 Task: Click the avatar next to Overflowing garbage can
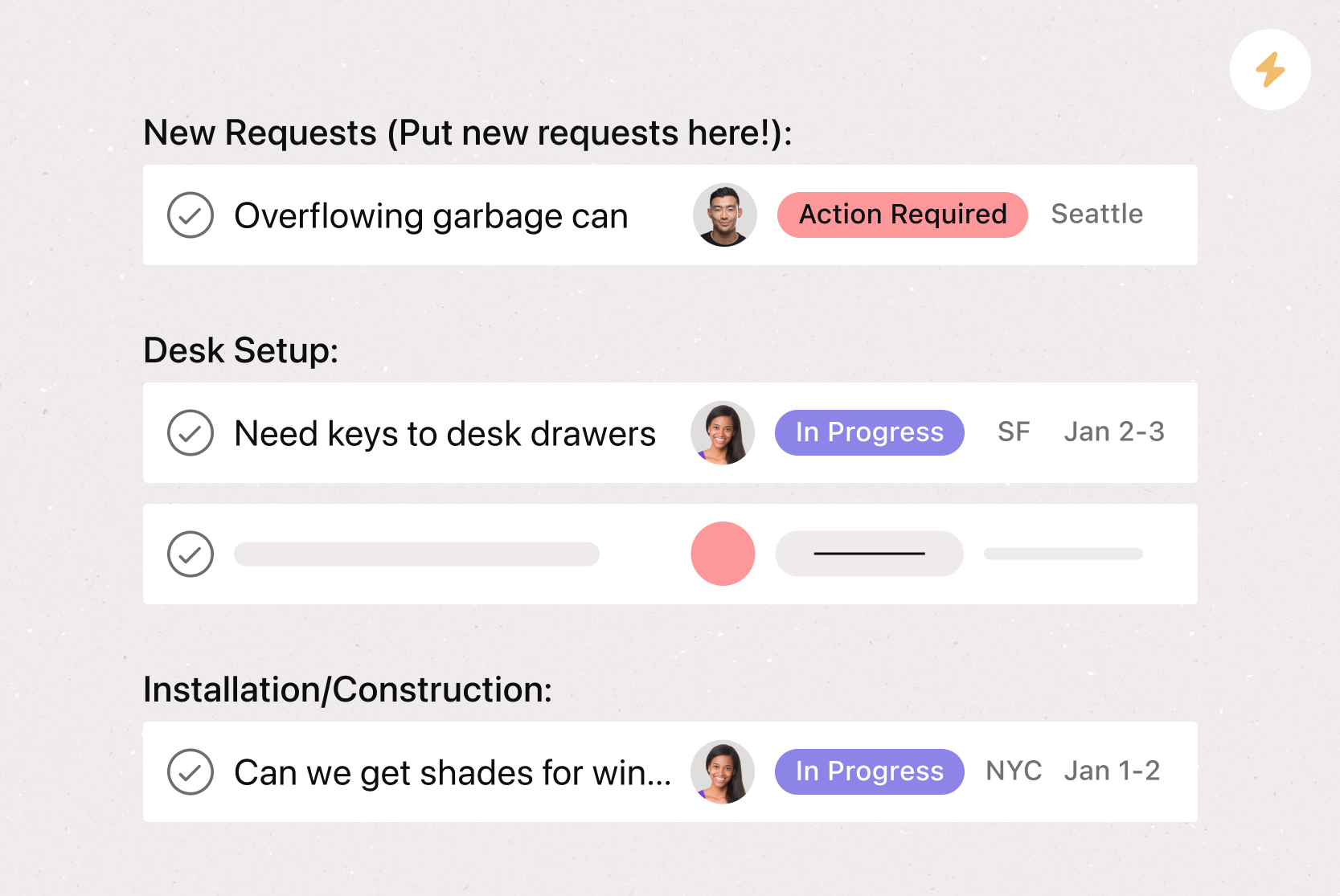click(x=725, y=215)
